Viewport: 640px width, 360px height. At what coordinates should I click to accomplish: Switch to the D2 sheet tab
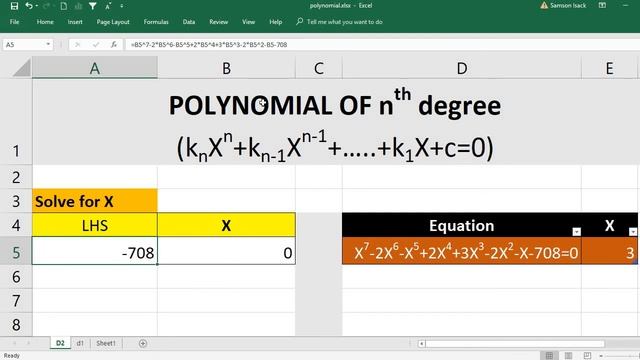point(60,343)
